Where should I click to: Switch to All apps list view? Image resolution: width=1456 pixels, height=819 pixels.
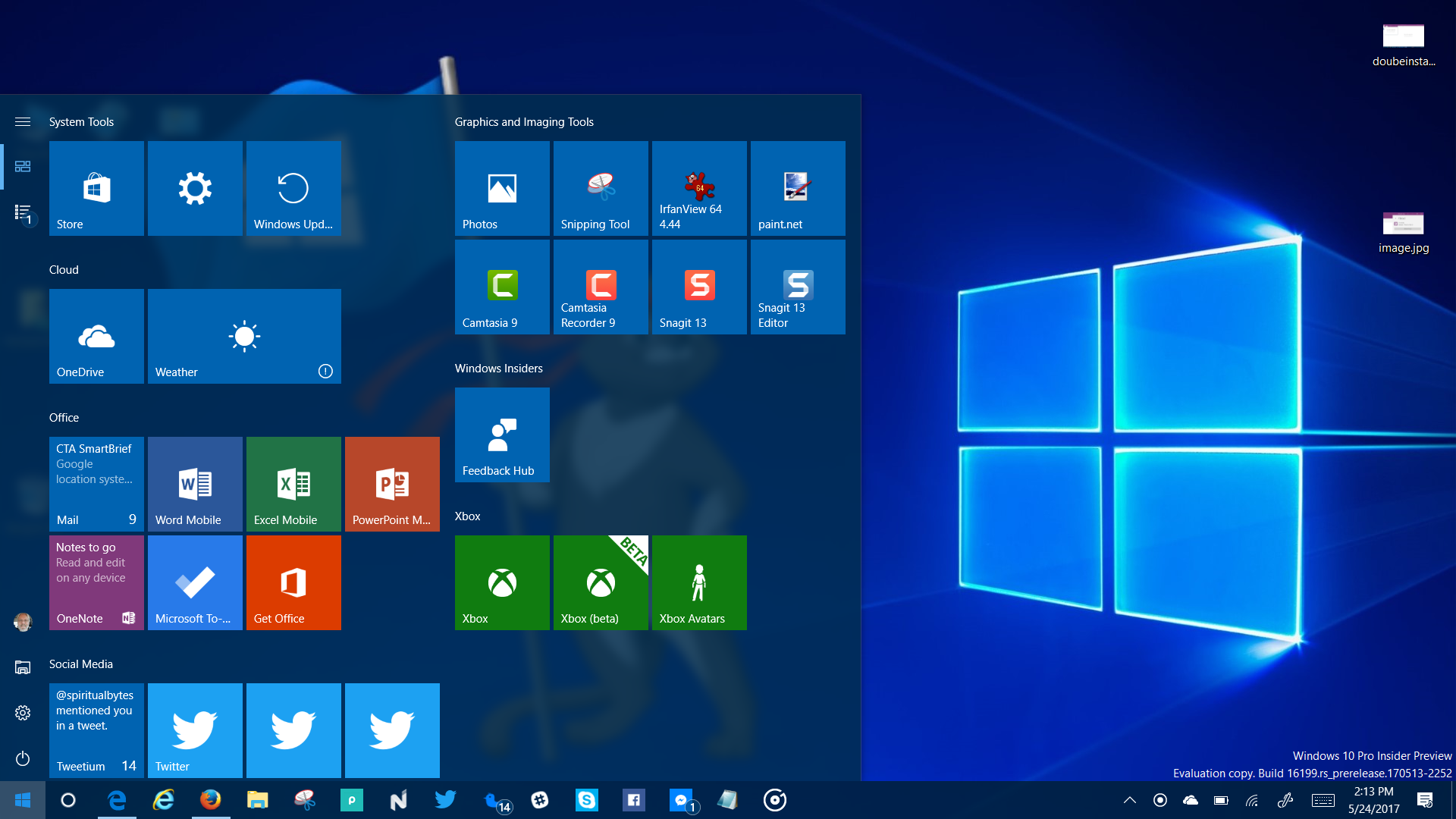[x=23, y=213]
